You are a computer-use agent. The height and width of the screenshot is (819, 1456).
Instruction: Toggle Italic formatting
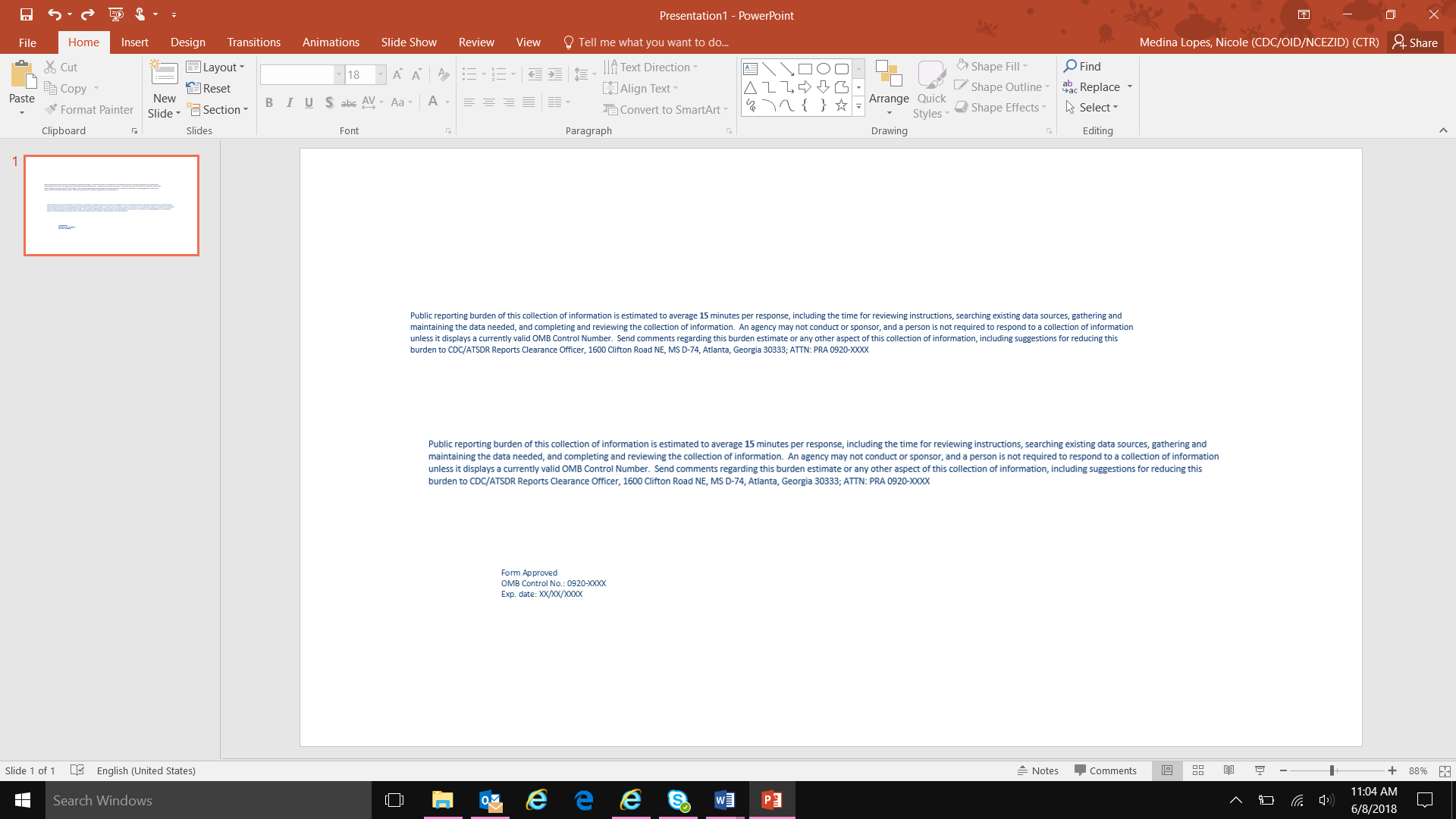pos(289,102)
